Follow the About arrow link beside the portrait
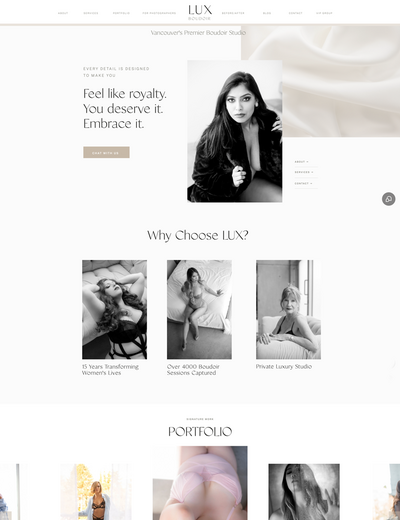This screenshot has height=520, width=400. 302,162
